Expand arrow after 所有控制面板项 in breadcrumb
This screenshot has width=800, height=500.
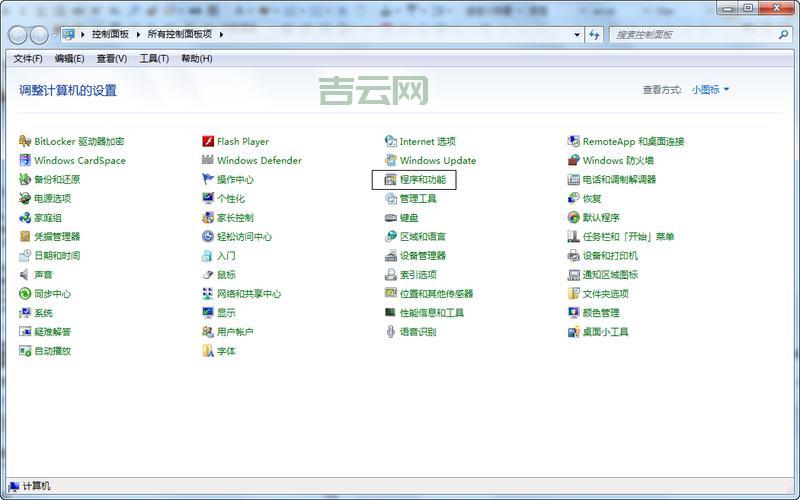click(221, 35)
